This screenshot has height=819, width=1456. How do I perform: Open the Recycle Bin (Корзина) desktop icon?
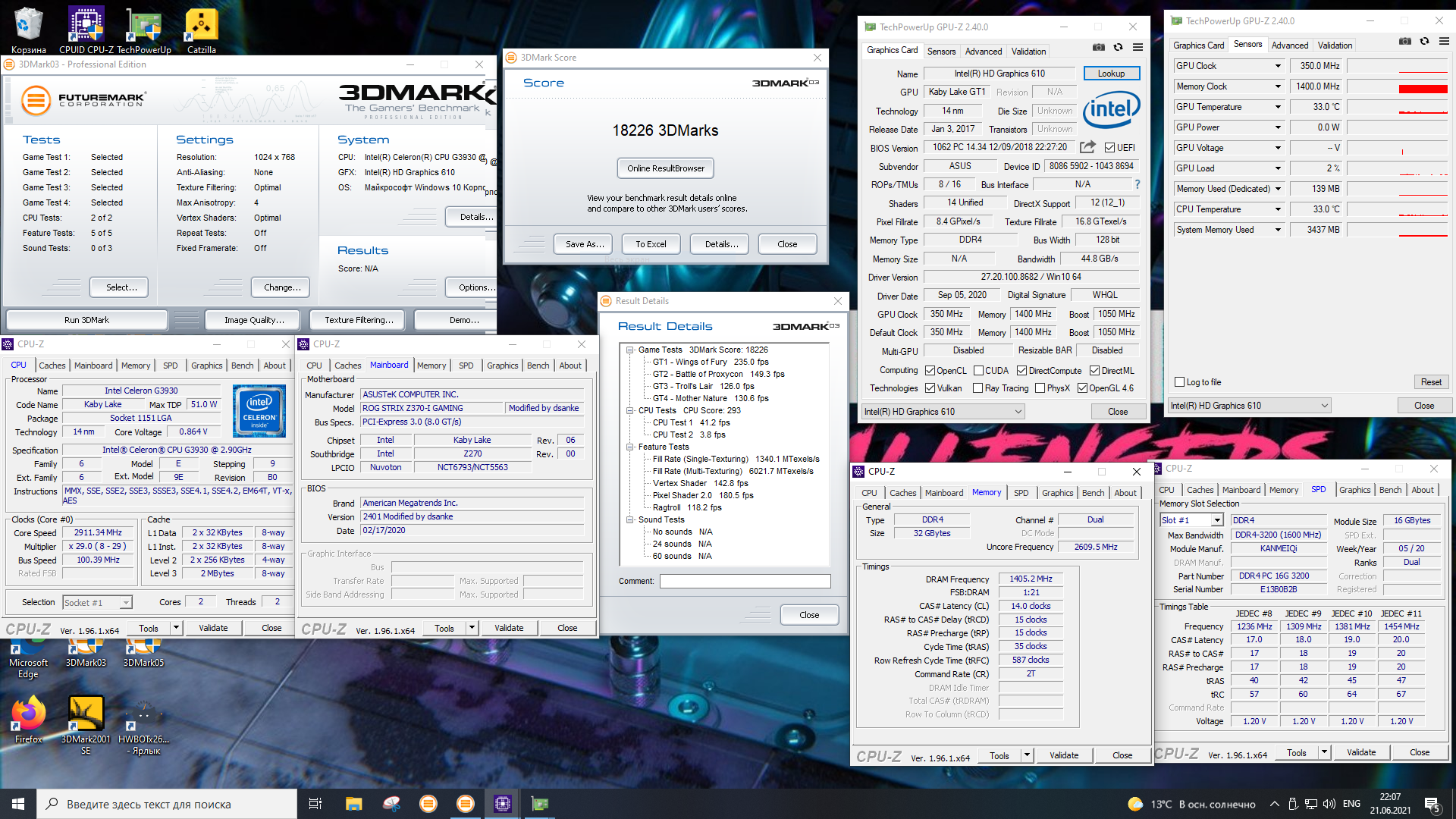(x=28, y=30)
